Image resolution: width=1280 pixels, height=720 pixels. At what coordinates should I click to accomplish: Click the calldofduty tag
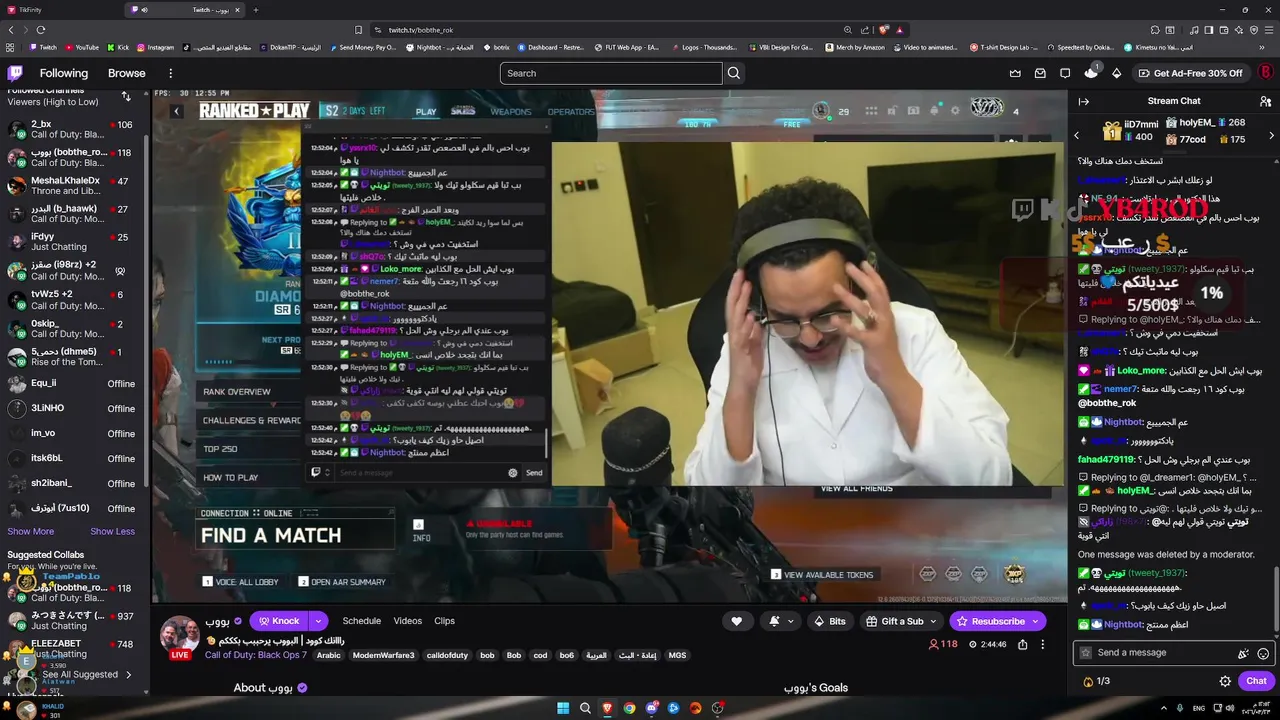[446, 655]
